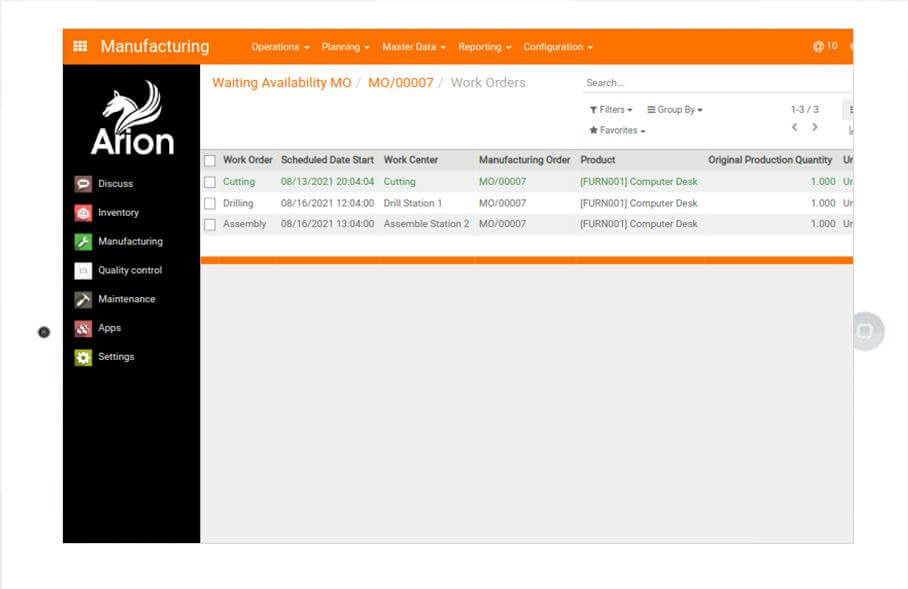Open Quality control from the sidebar
908x589 pixels.
tap(130, 270)
